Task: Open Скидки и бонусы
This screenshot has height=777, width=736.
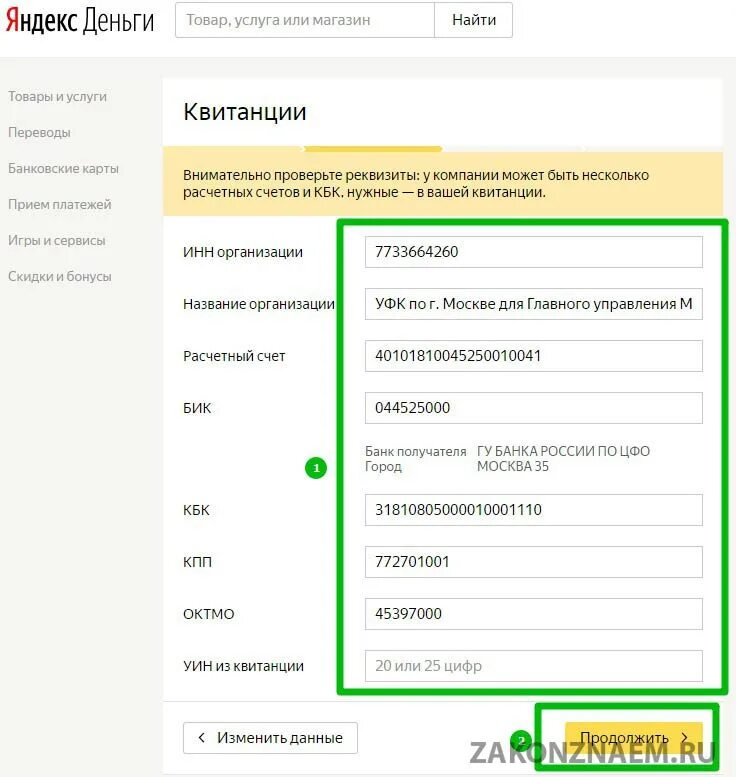Action: [x=59, y=277]
